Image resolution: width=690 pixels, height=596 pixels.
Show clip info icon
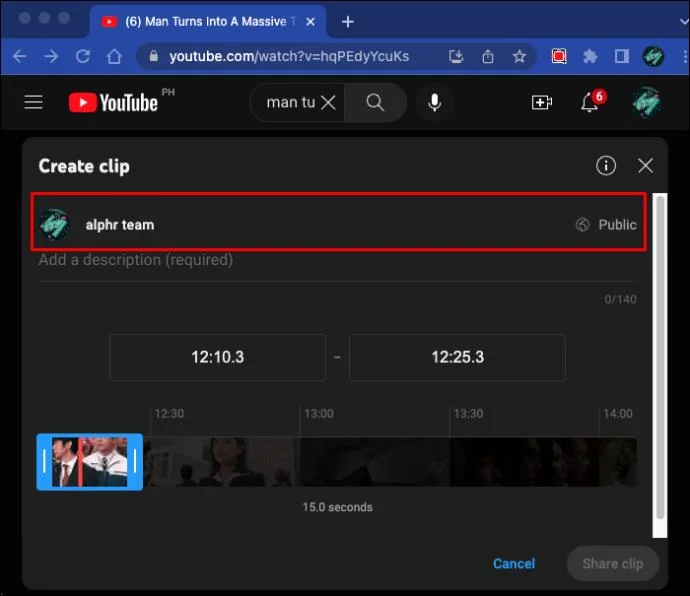click(x=606, y=166)
